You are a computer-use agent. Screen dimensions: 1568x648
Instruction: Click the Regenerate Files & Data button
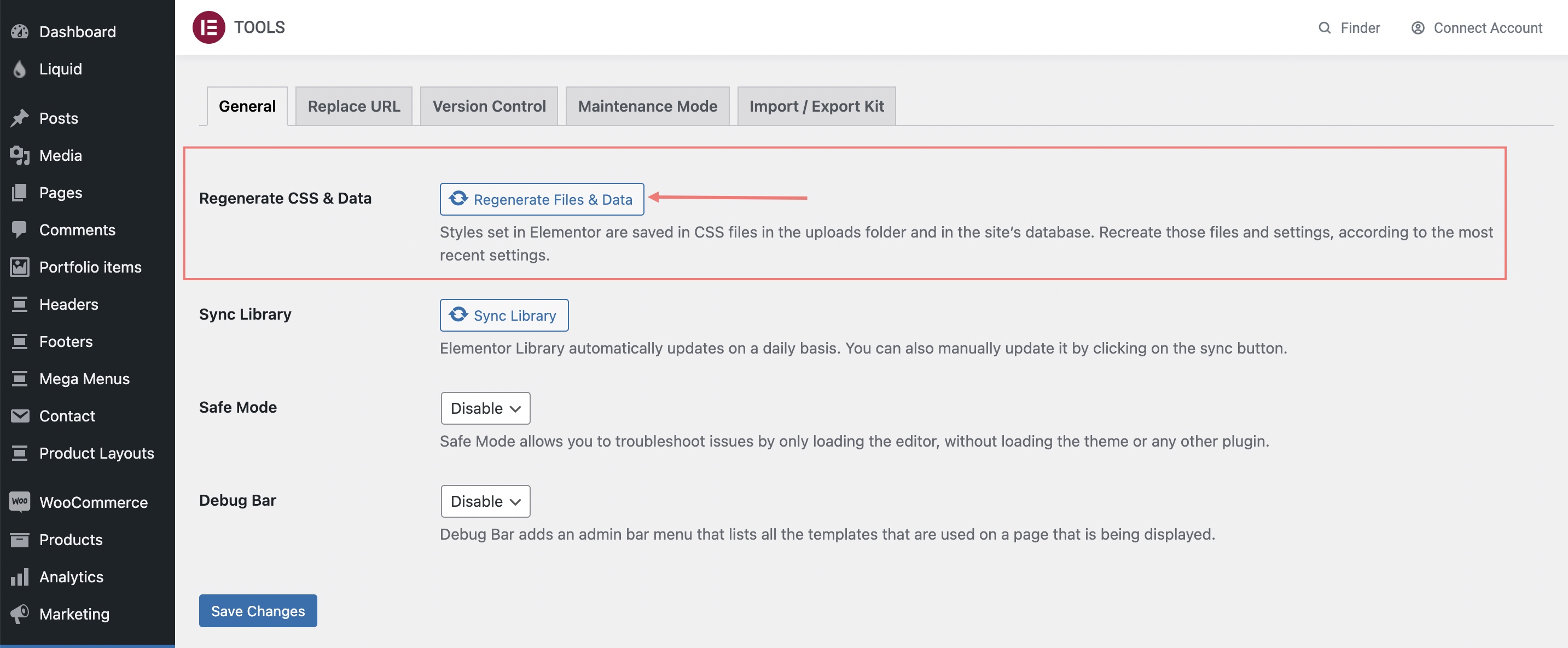[542, 199]
